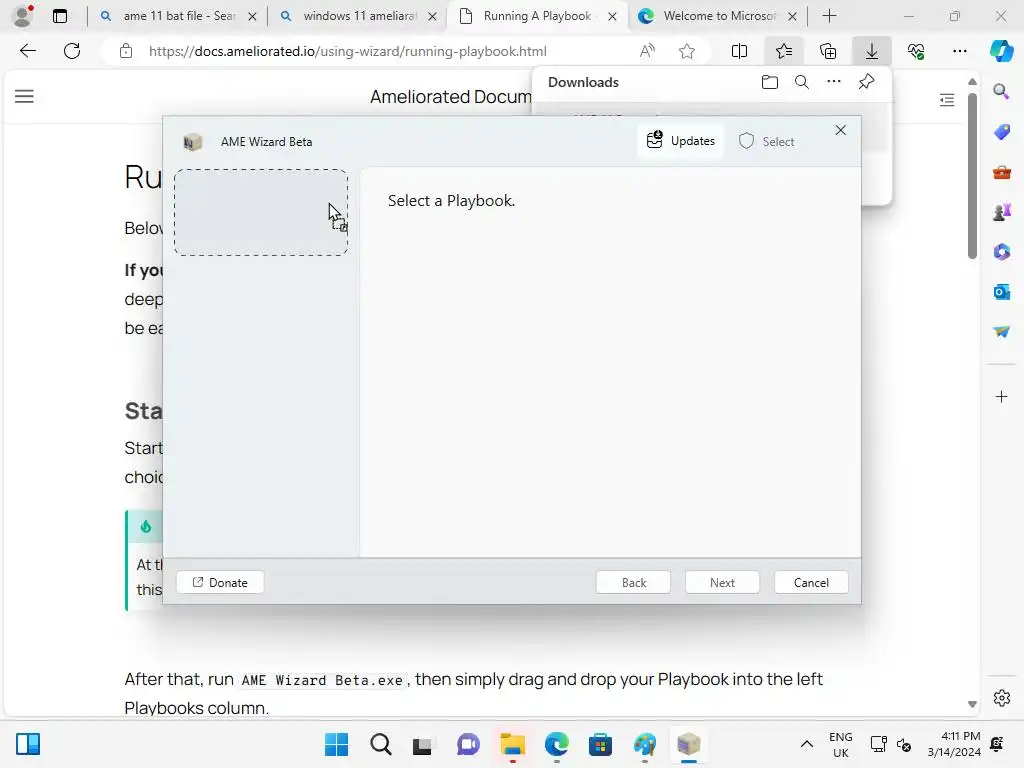The image size is (1024, 768).
Task: Open Windows Start menu
Action: tap(336, 744)
